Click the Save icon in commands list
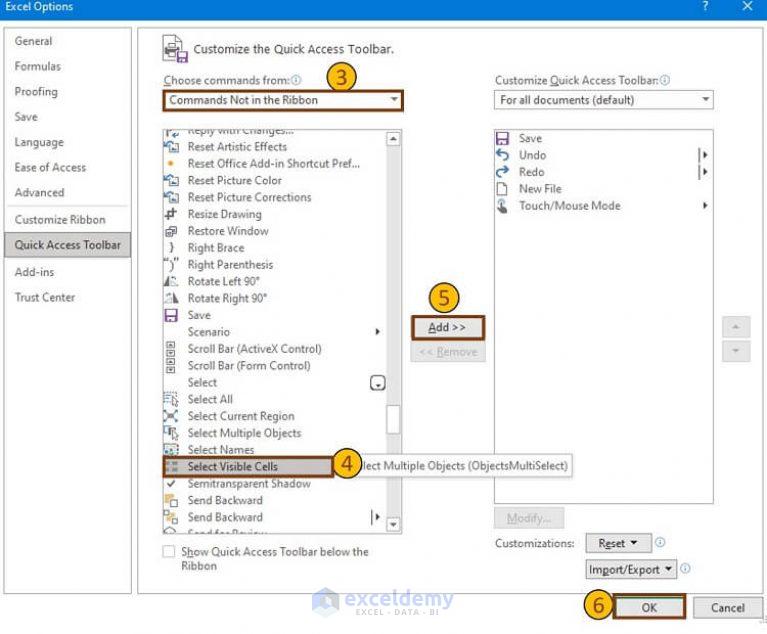 (x=171, y=315)
